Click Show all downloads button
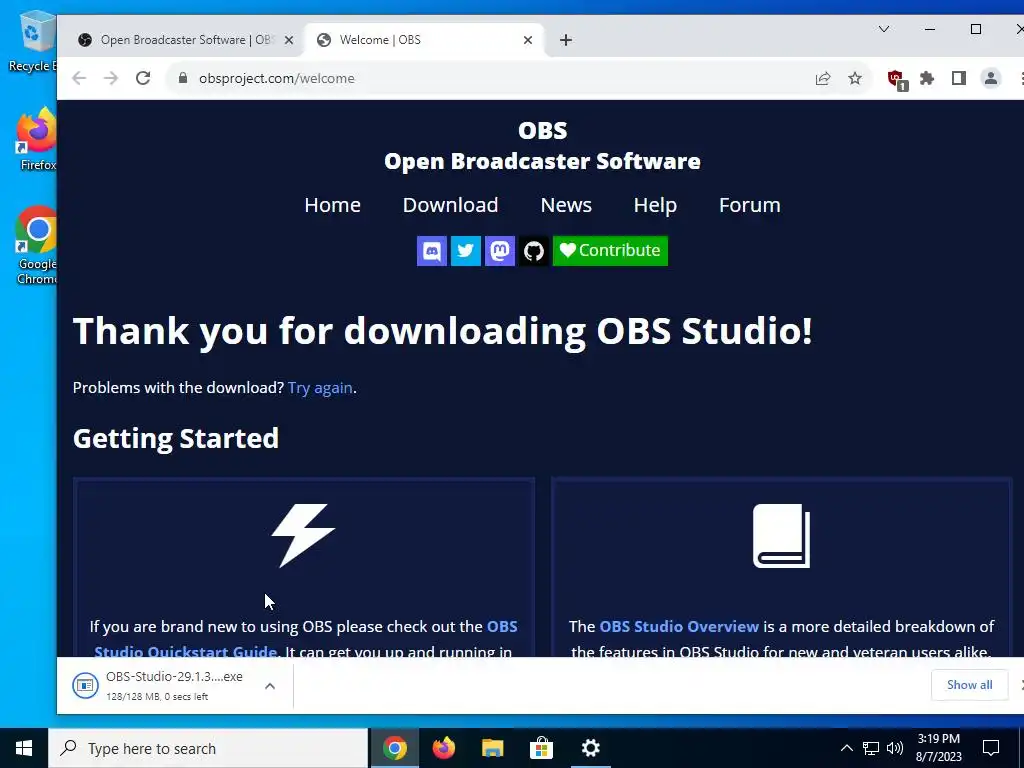This screenshot has width=1024, height=768. tap(970, 685)
